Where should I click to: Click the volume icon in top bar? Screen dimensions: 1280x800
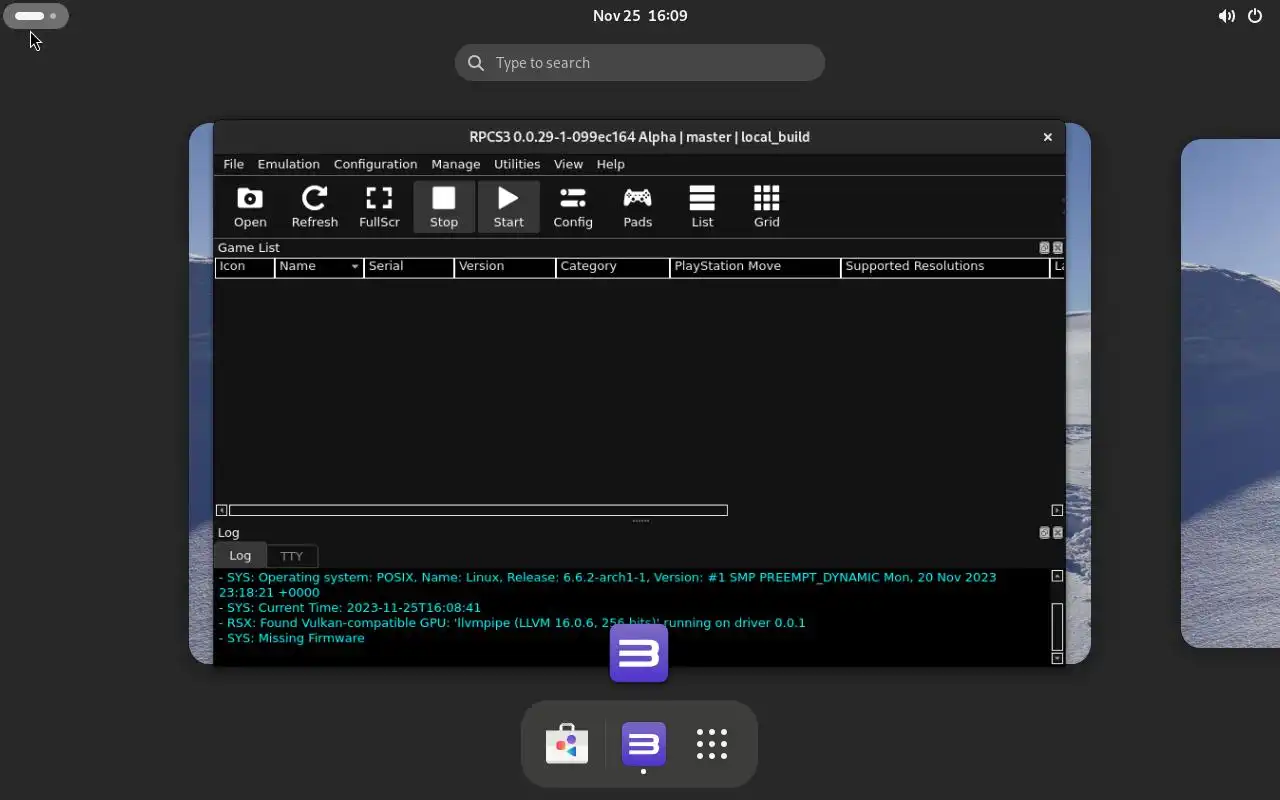coord(1226,16)
